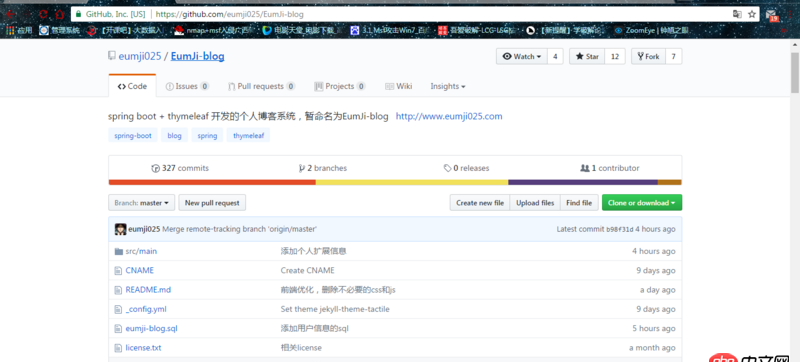Image resolution: width=800 pixels, height=362 pixels.
Task: Open the Merge remote-tracking branch commit message
Action: [x=239, y=229]
